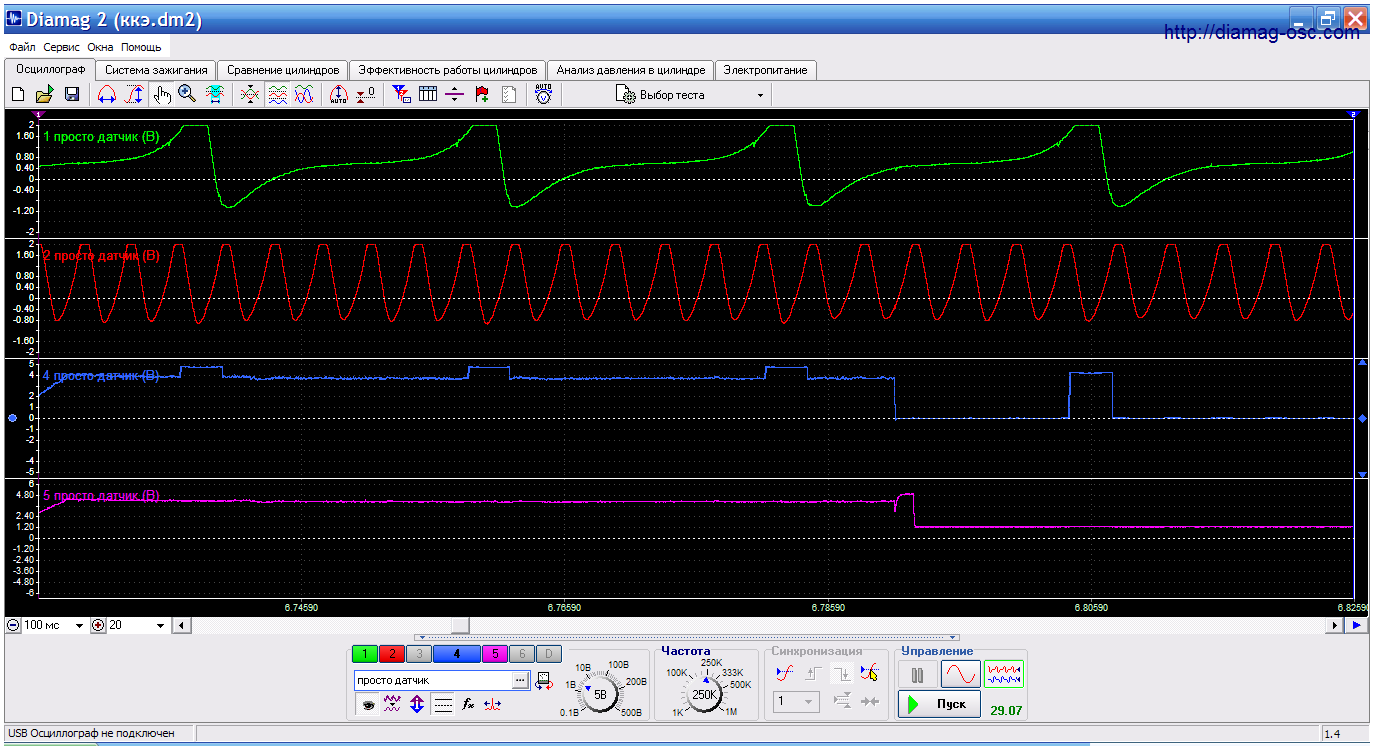Switch to Электропитание tab

767,70
